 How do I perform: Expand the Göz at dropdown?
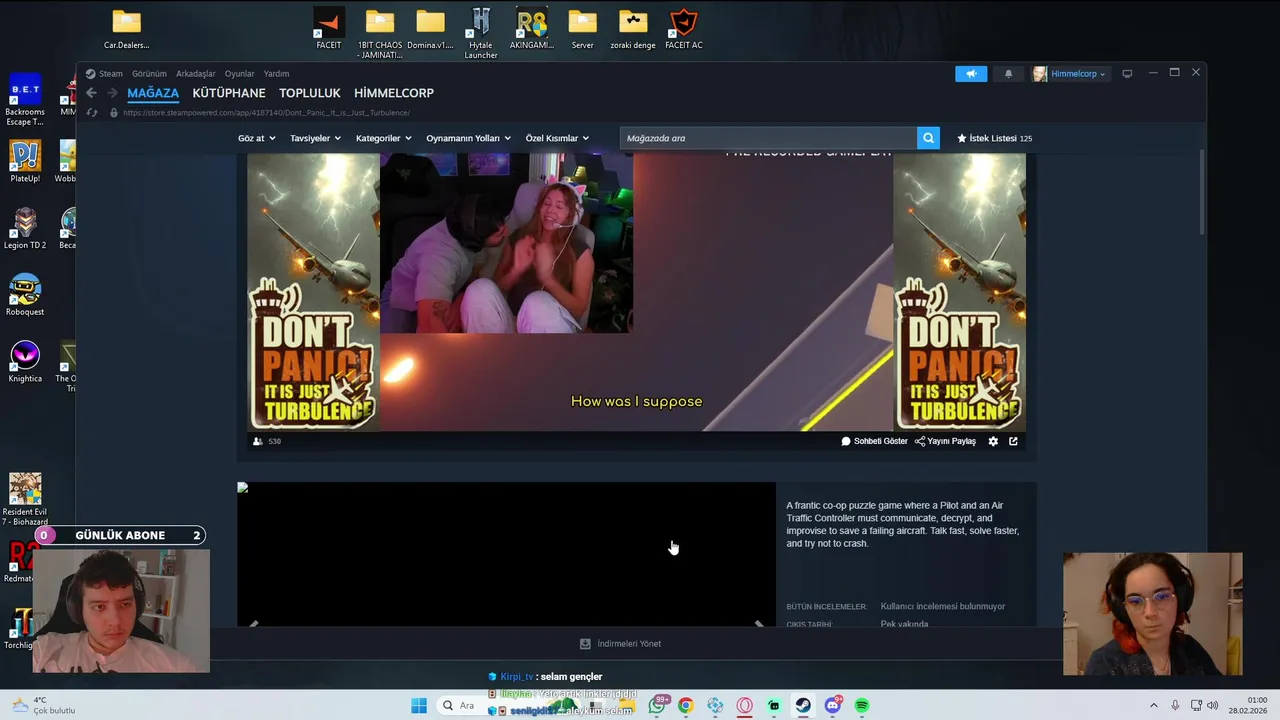255,138
